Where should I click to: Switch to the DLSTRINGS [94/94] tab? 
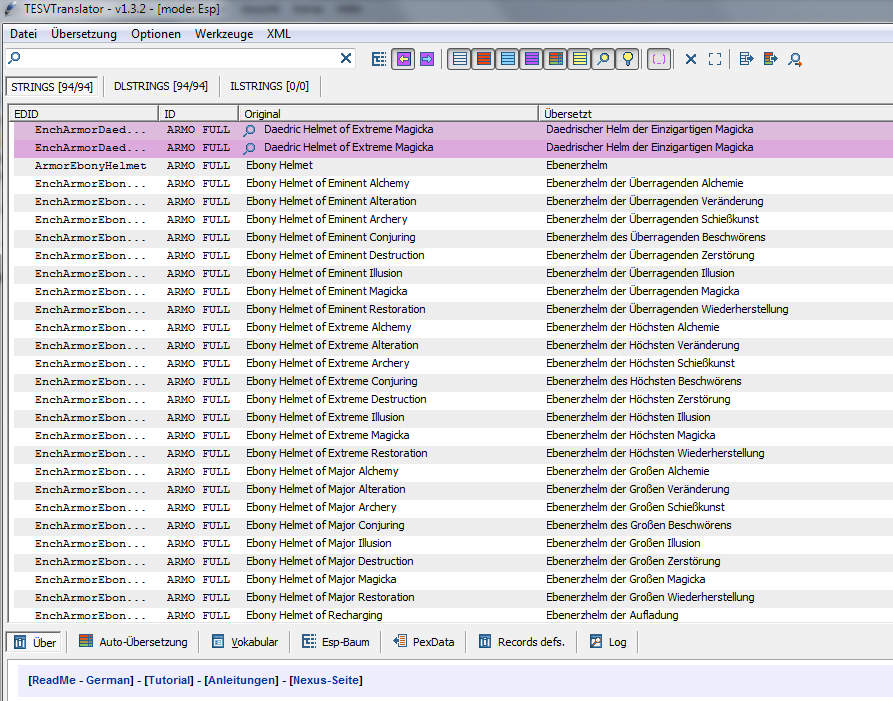point(160,86)
